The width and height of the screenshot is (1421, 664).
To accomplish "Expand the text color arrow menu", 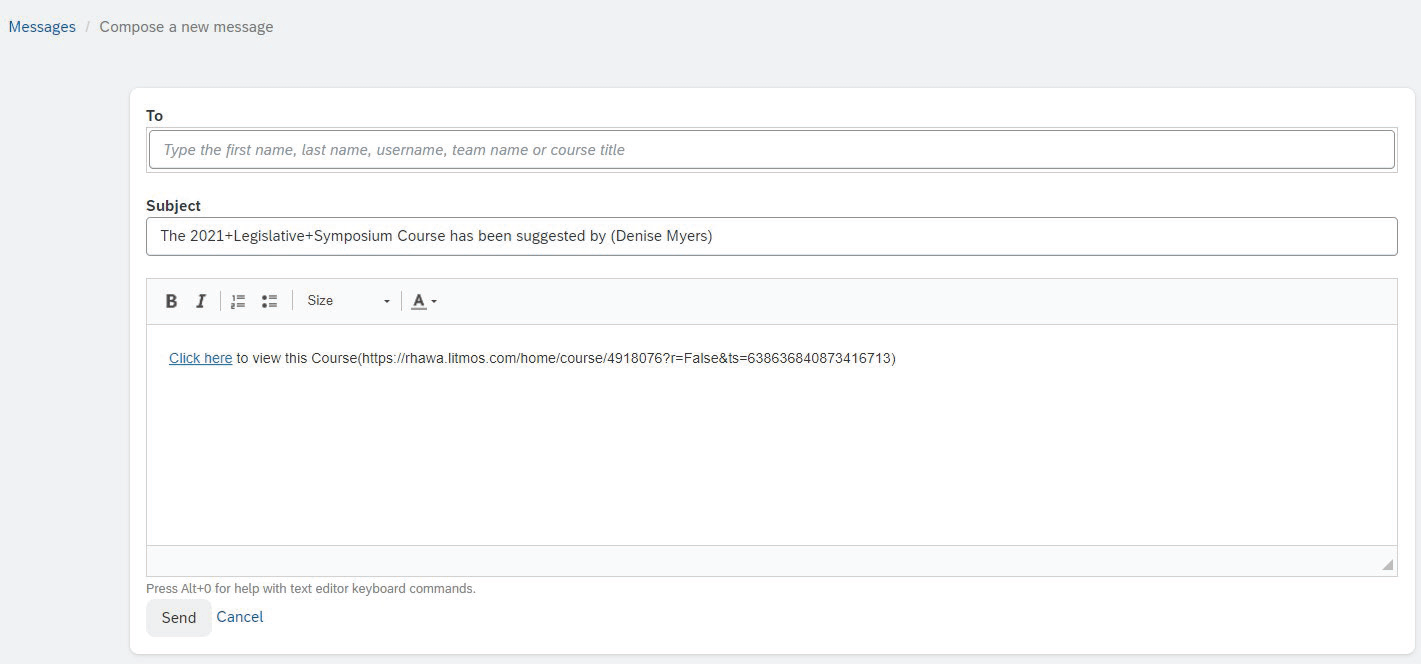I will click(x=434, y=302).
